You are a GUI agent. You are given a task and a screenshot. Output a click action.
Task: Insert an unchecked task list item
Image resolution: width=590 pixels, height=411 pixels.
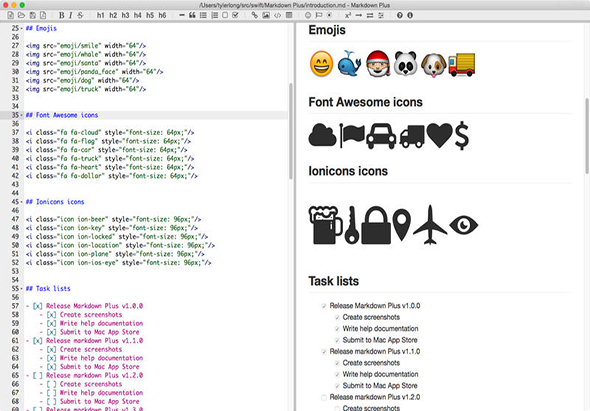(x=225, y=15)
